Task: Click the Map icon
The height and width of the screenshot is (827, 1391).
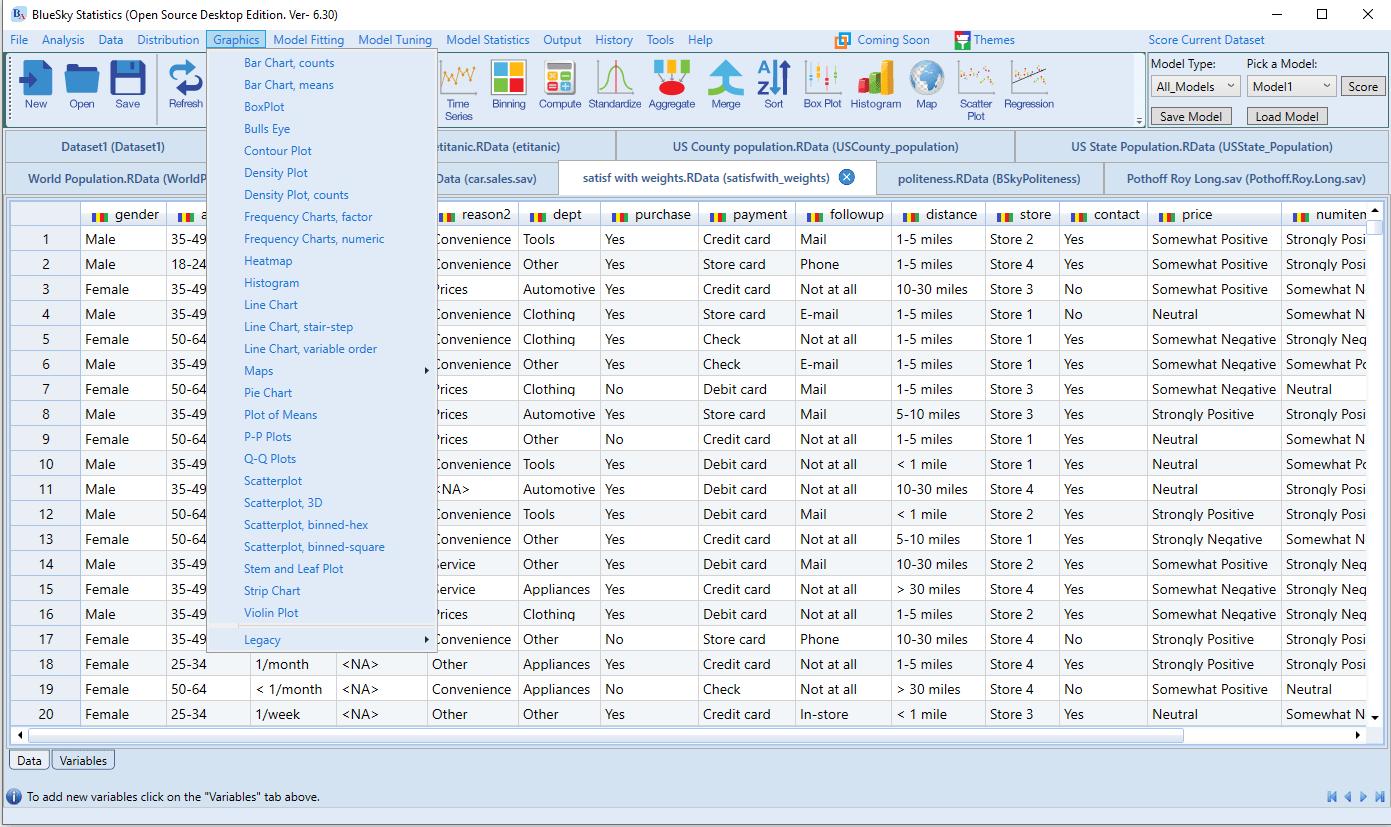Action: coord(926,86)
